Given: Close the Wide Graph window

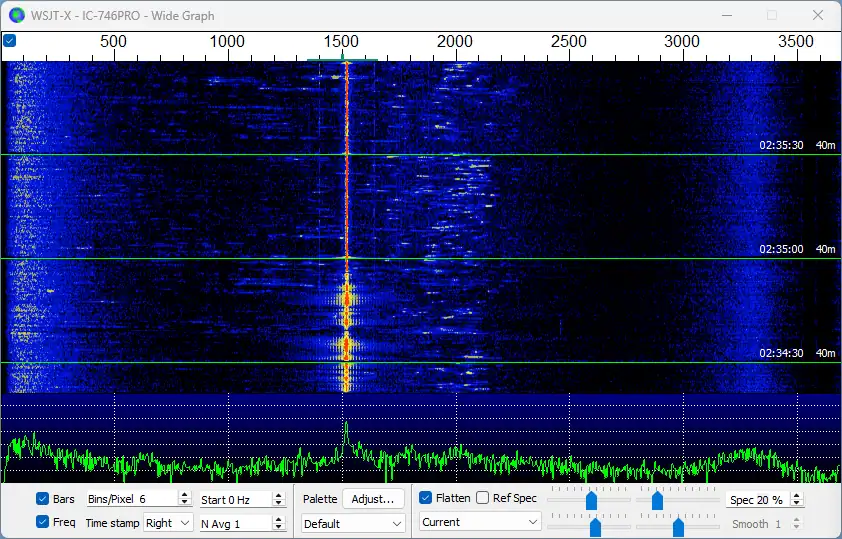Looking at the screenshot, I should click(x=818, y=15).
